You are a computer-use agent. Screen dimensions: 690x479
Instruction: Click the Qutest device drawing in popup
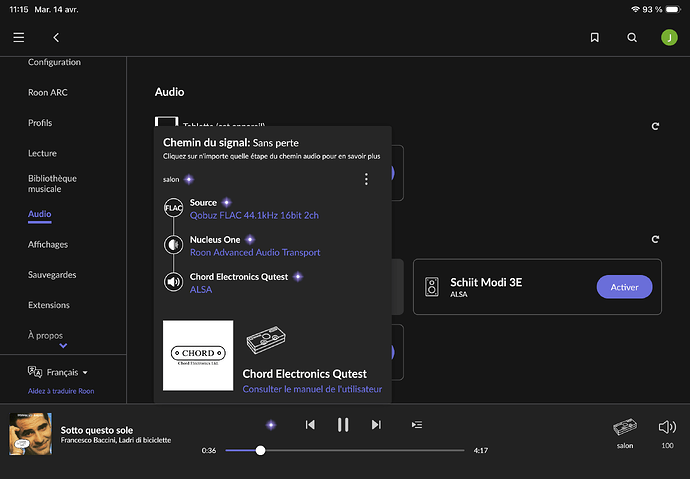(266, 340)
